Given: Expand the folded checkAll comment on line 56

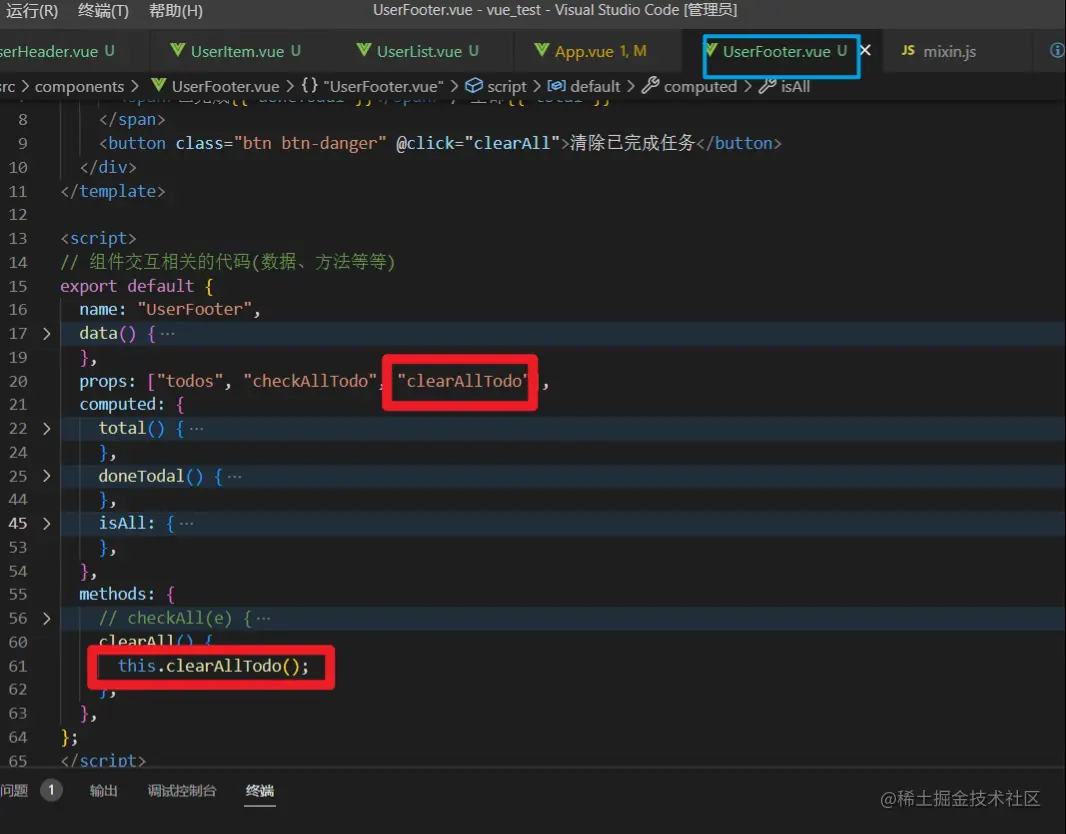Looking at the screenshot, I should (x=46, y=619).
